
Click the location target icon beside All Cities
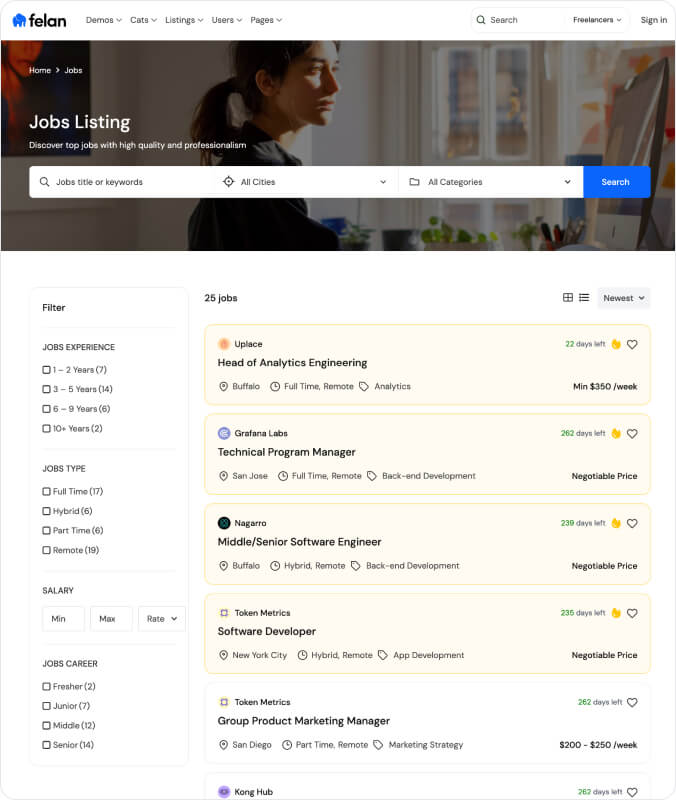click(229, 182)
